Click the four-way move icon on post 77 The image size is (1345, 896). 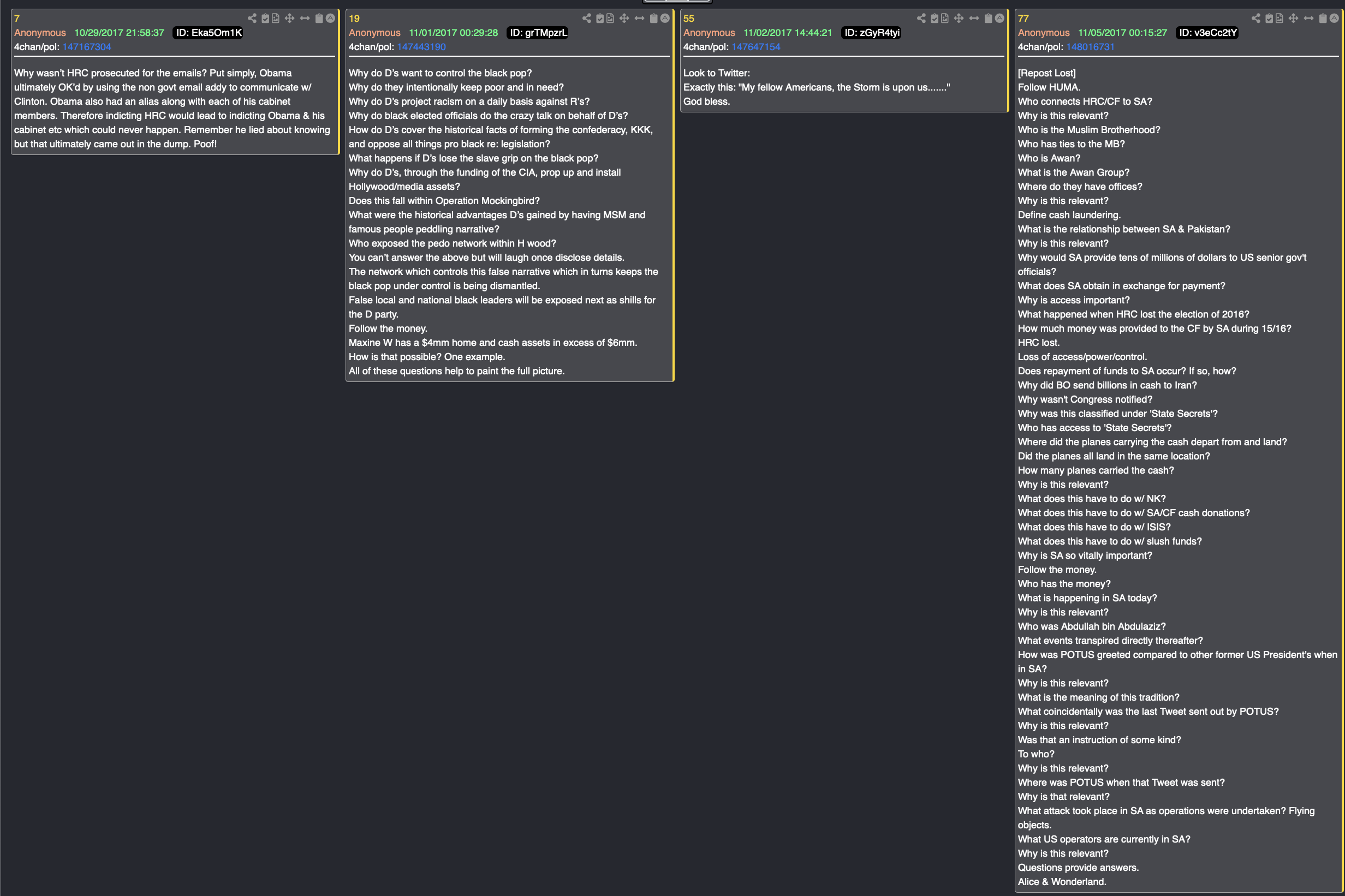(x=1293, y=19)
